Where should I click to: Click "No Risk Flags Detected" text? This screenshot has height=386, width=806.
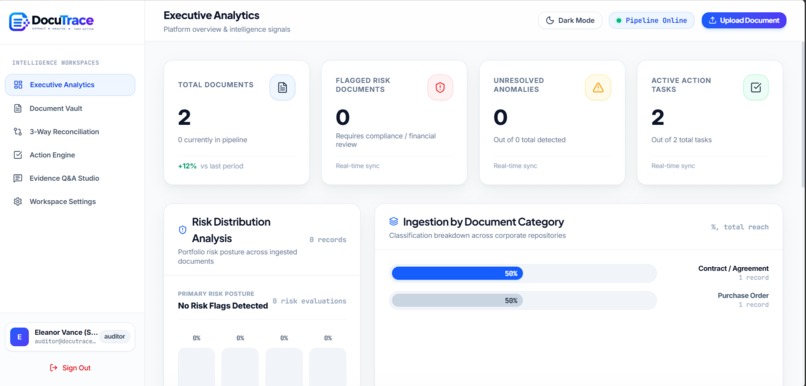pyautogui.click(x=223, y=306)
